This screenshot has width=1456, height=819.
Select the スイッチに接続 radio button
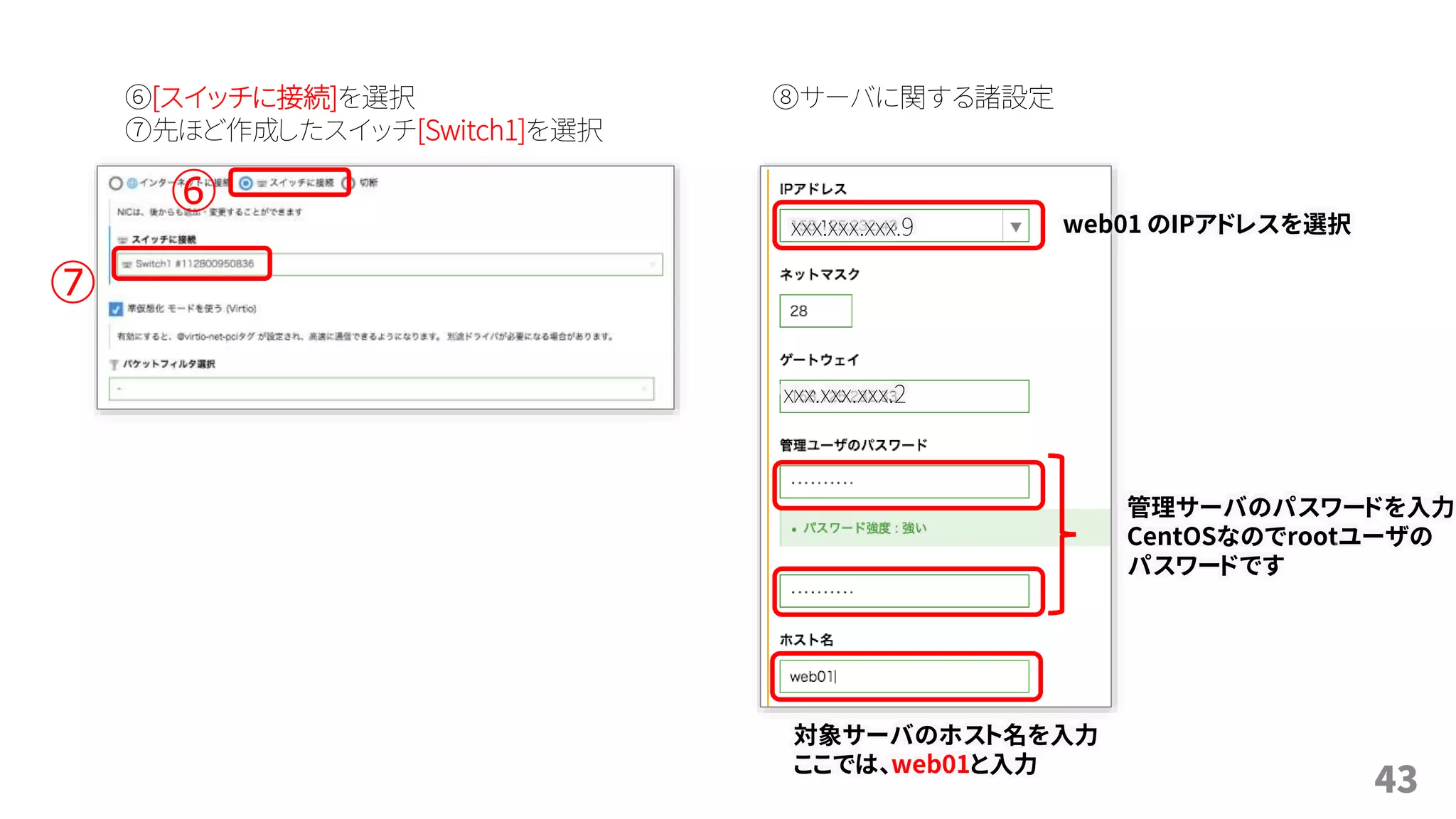pyautogui.click(x=246, y=183)
